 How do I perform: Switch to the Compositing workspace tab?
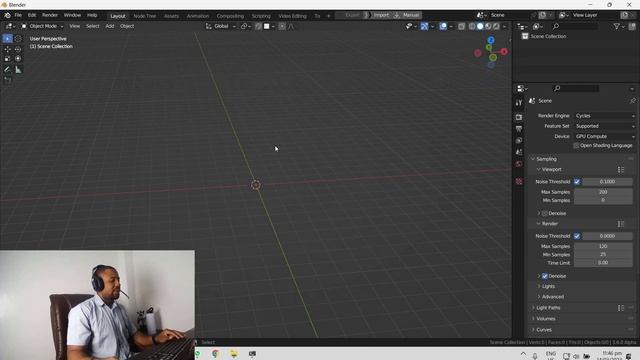coord(230,16)
